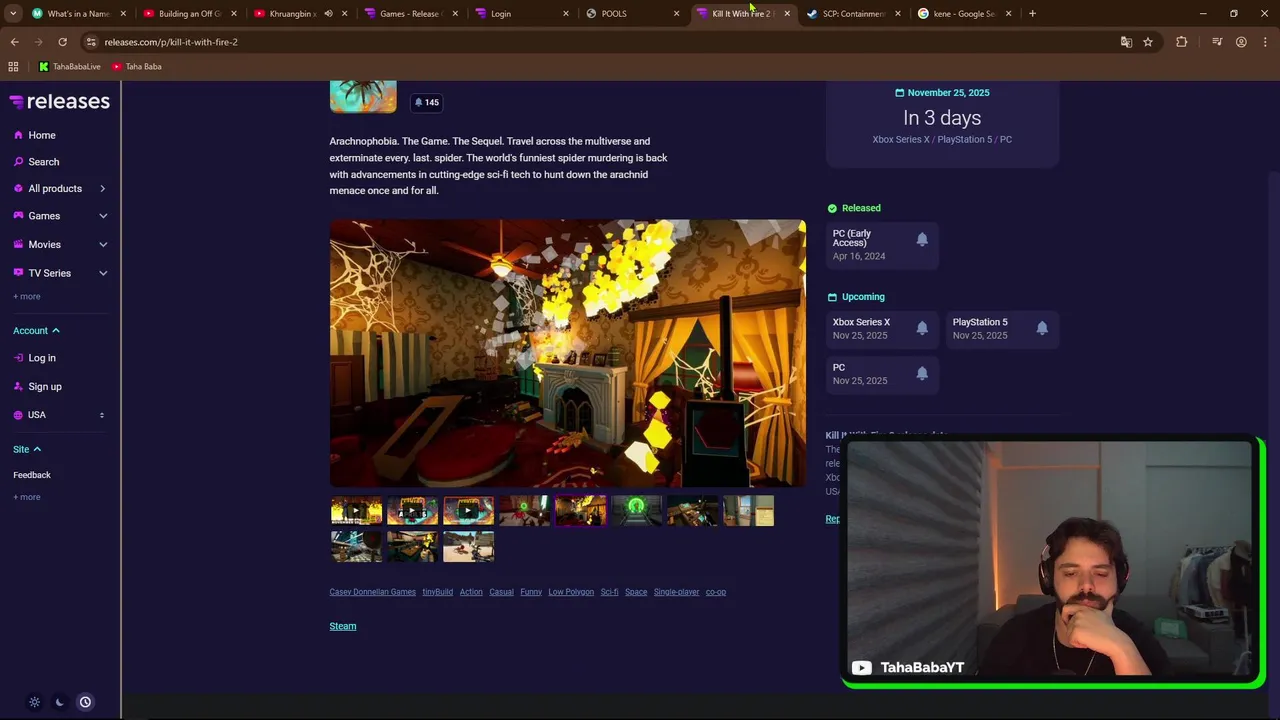1280x720 pixels.
Task: Expand the Movies sidebar dropdown
Action: 102,244
